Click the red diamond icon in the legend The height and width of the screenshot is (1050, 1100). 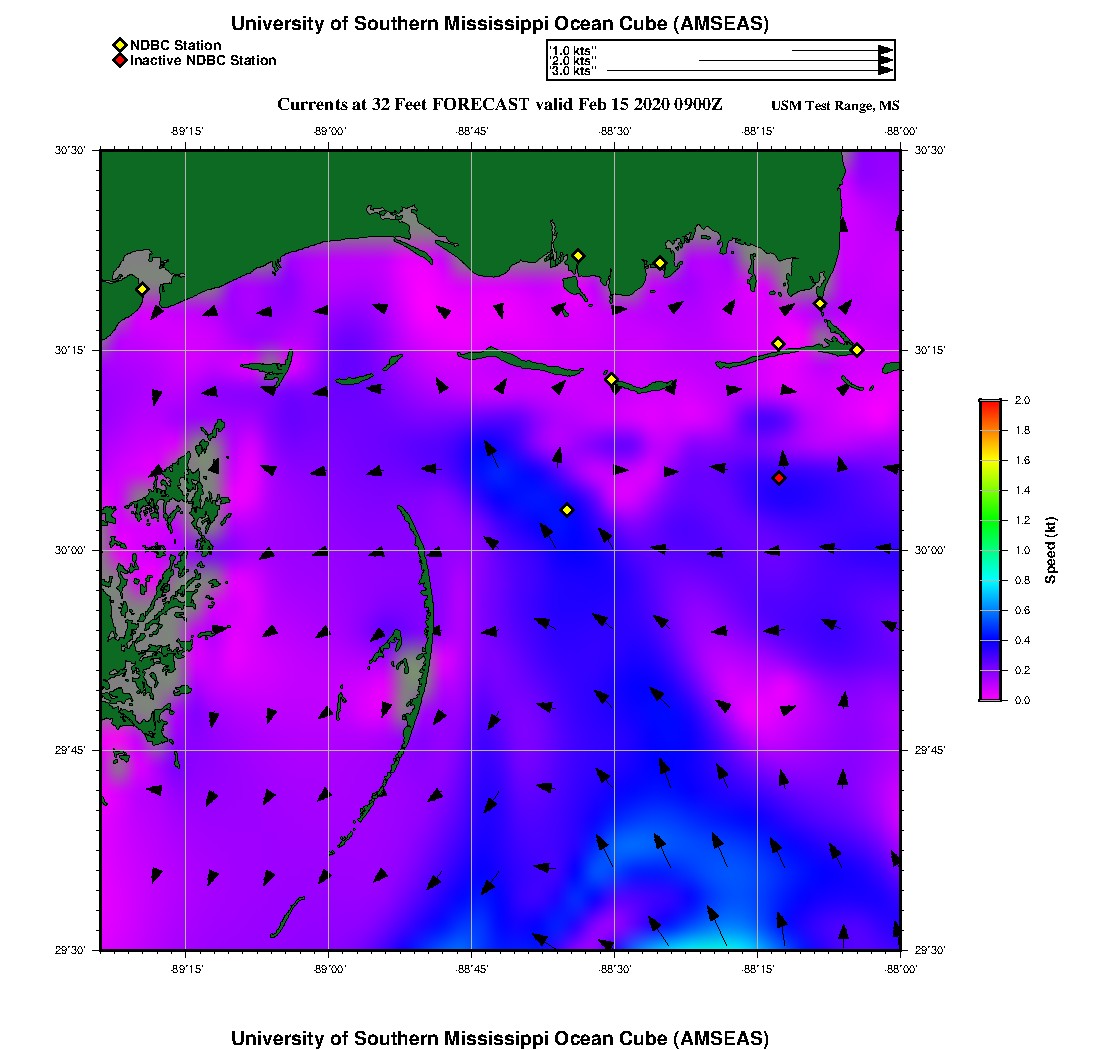tap(119, 60)
